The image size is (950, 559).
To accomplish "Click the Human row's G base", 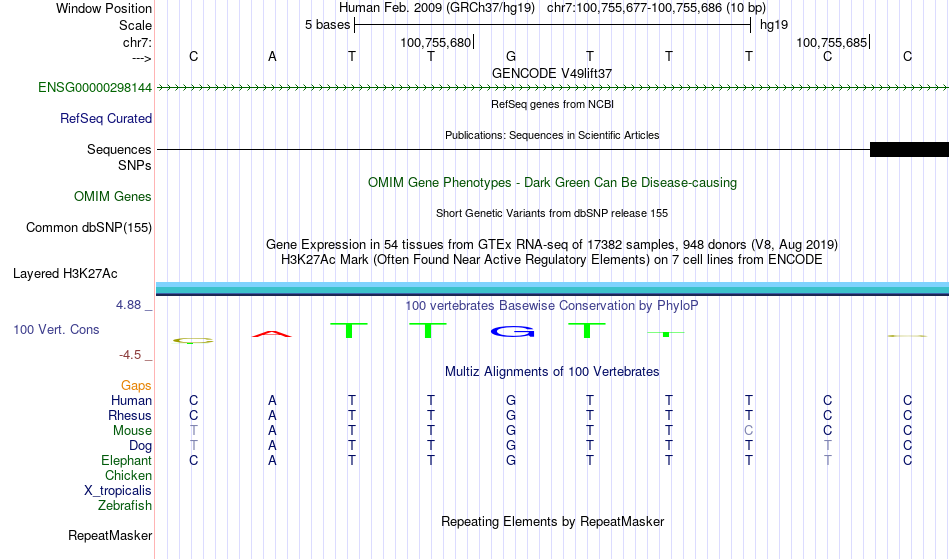I will click(x=511, y=400).
